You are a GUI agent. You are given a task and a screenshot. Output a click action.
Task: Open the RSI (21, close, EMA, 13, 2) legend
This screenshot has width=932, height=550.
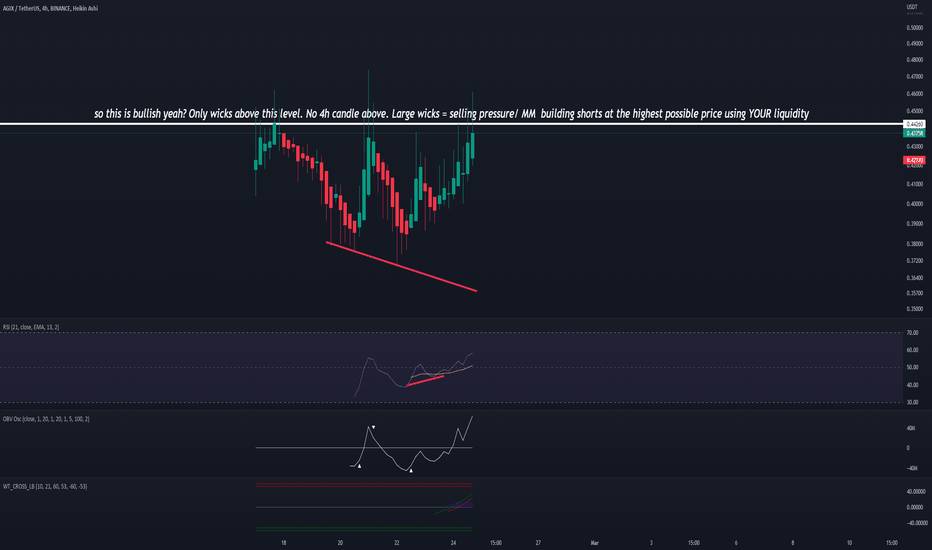(31, 327)
